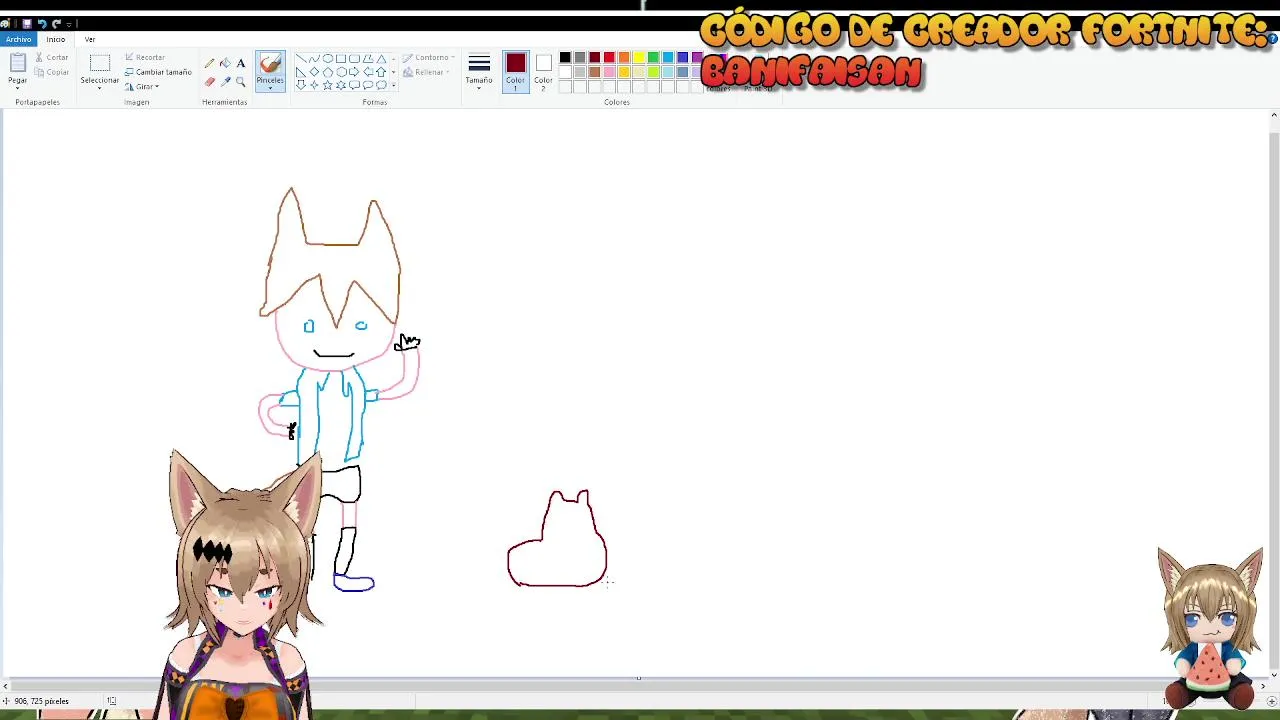
Task: Pick the red color swatch
Action: (x=609, y=57)
